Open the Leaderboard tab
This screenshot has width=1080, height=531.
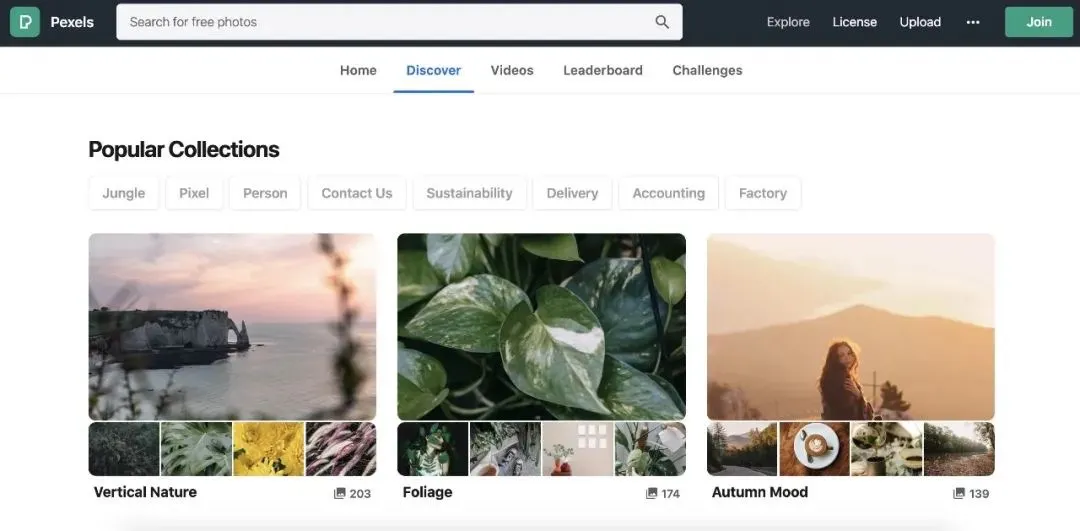tap(603, 70)
